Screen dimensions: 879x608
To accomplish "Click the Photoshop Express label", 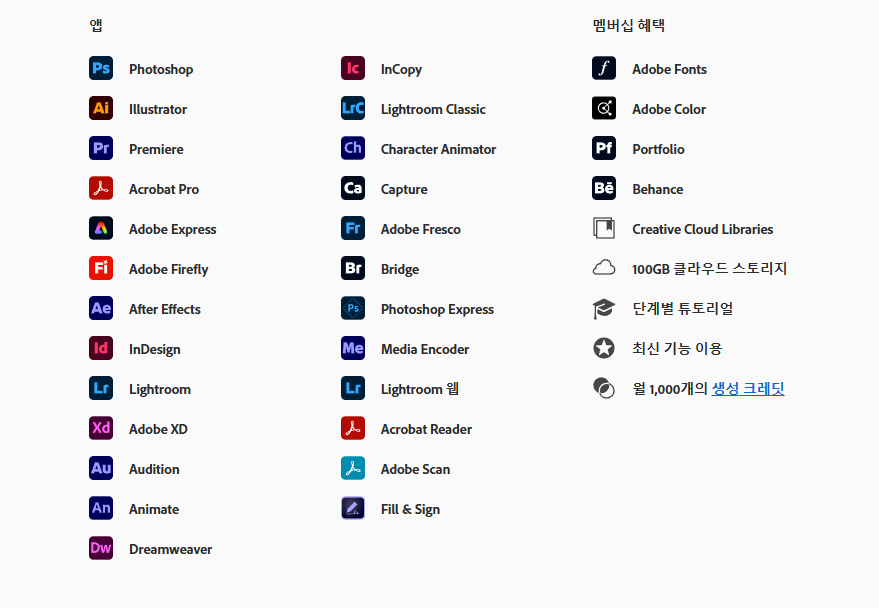I will [437, 309].
